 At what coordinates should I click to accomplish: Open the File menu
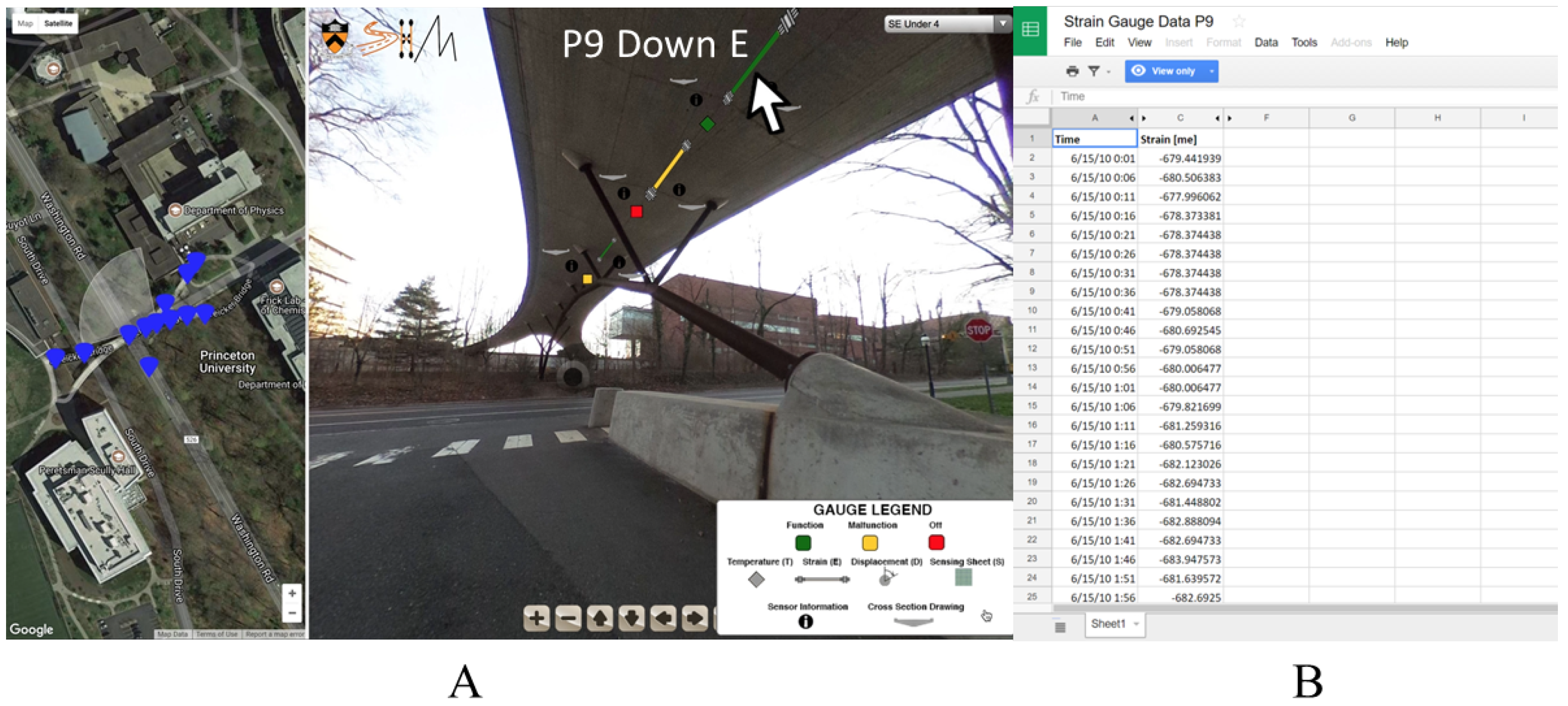point(1072,42)
